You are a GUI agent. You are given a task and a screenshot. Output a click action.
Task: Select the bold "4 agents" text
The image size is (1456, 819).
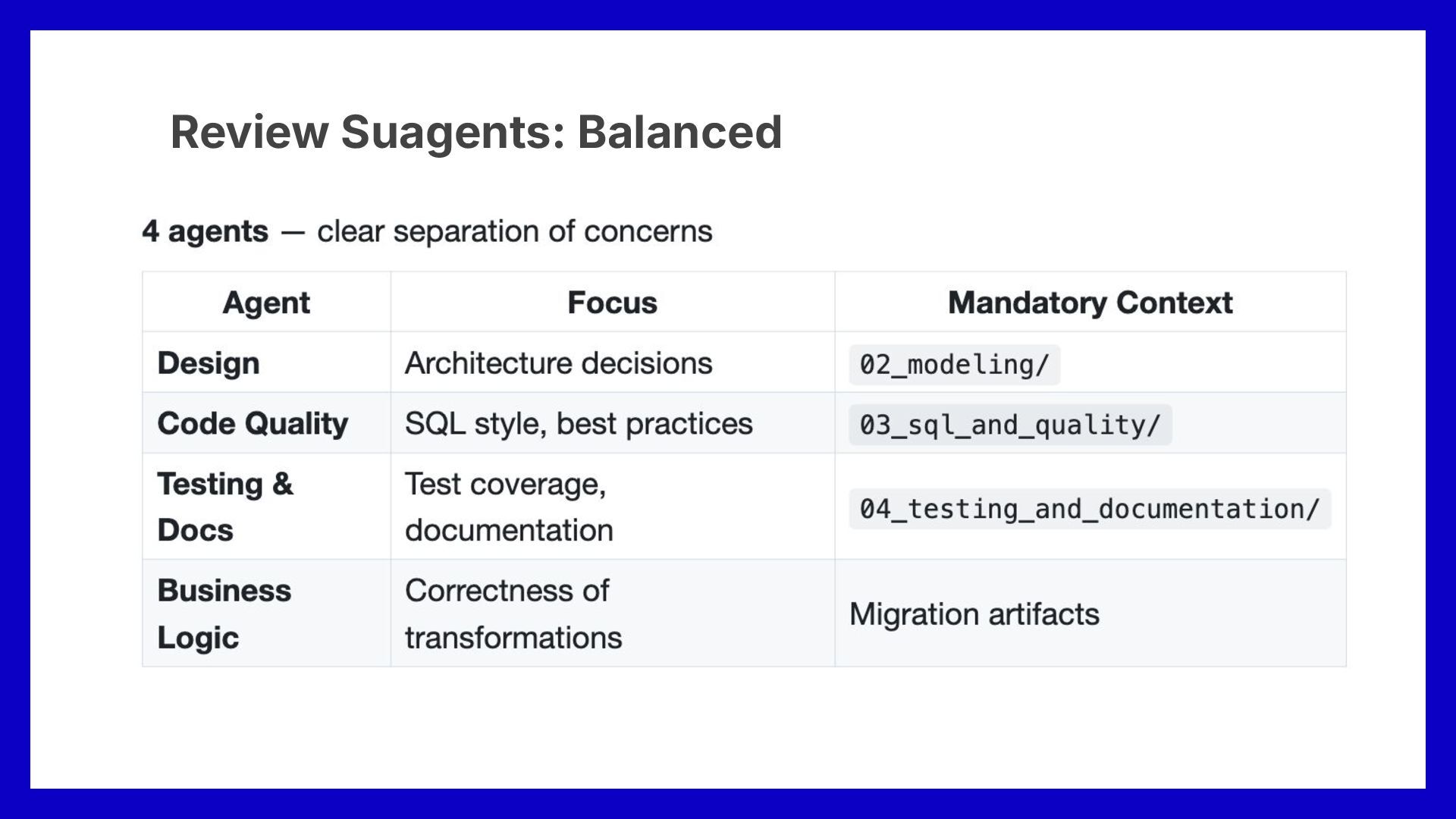pos(205,231)
